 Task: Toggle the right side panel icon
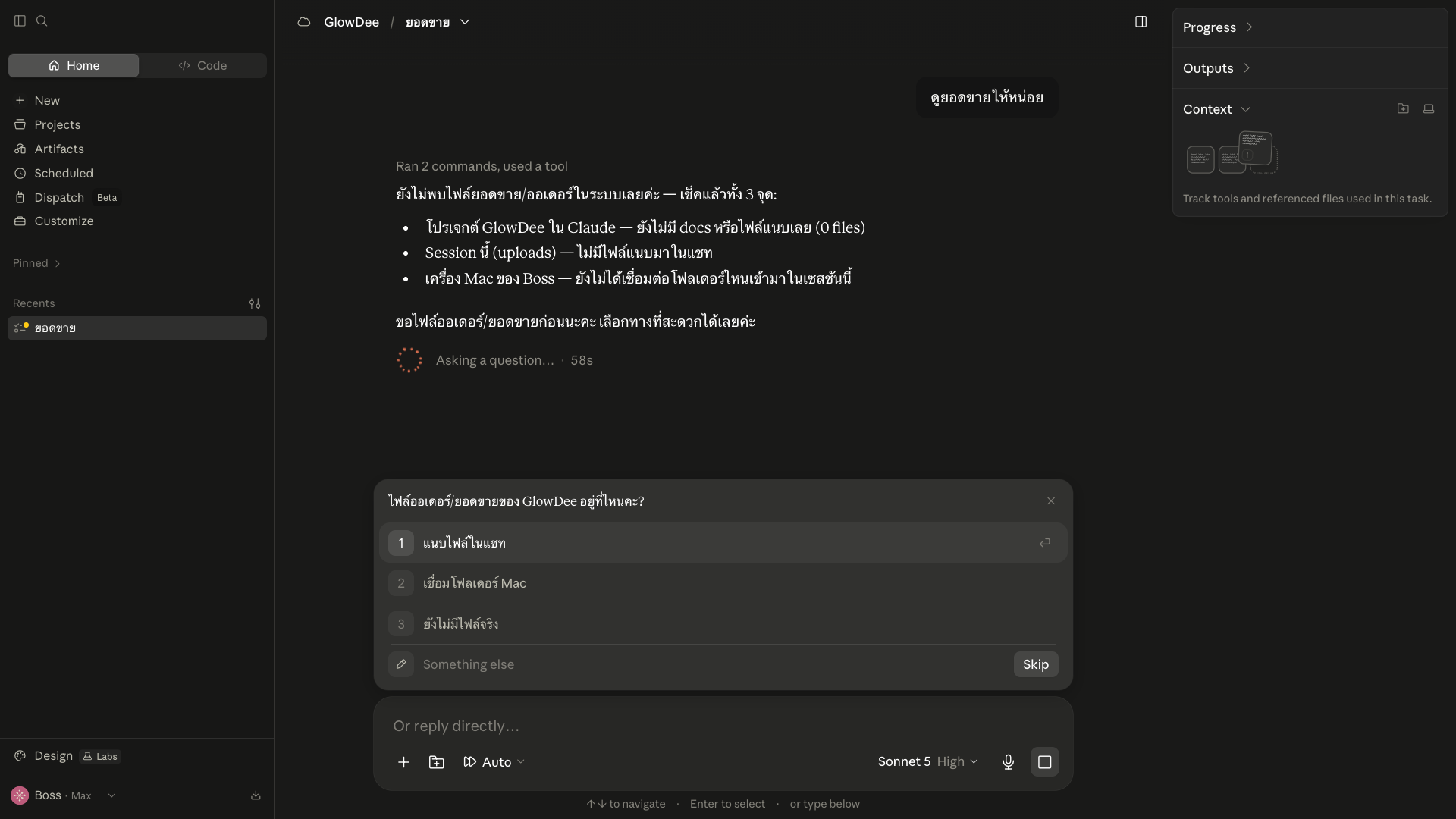pos(1141,22)
